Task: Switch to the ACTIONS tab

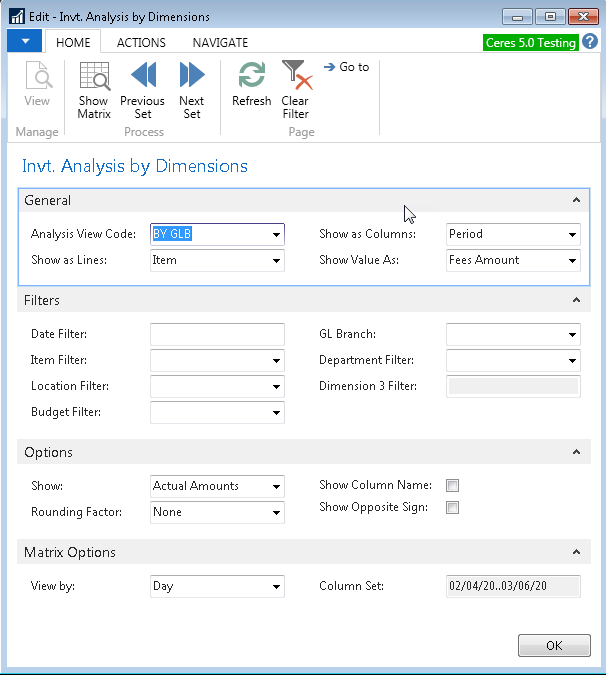Action: tap(141, 42)
